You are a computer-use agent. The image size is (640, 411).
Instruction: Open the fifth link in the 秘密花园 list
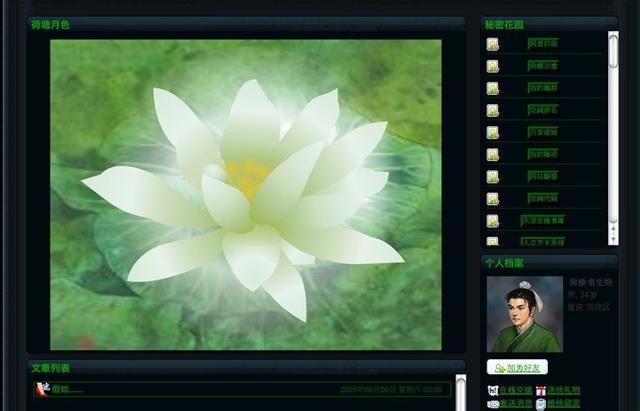point(543,132)
